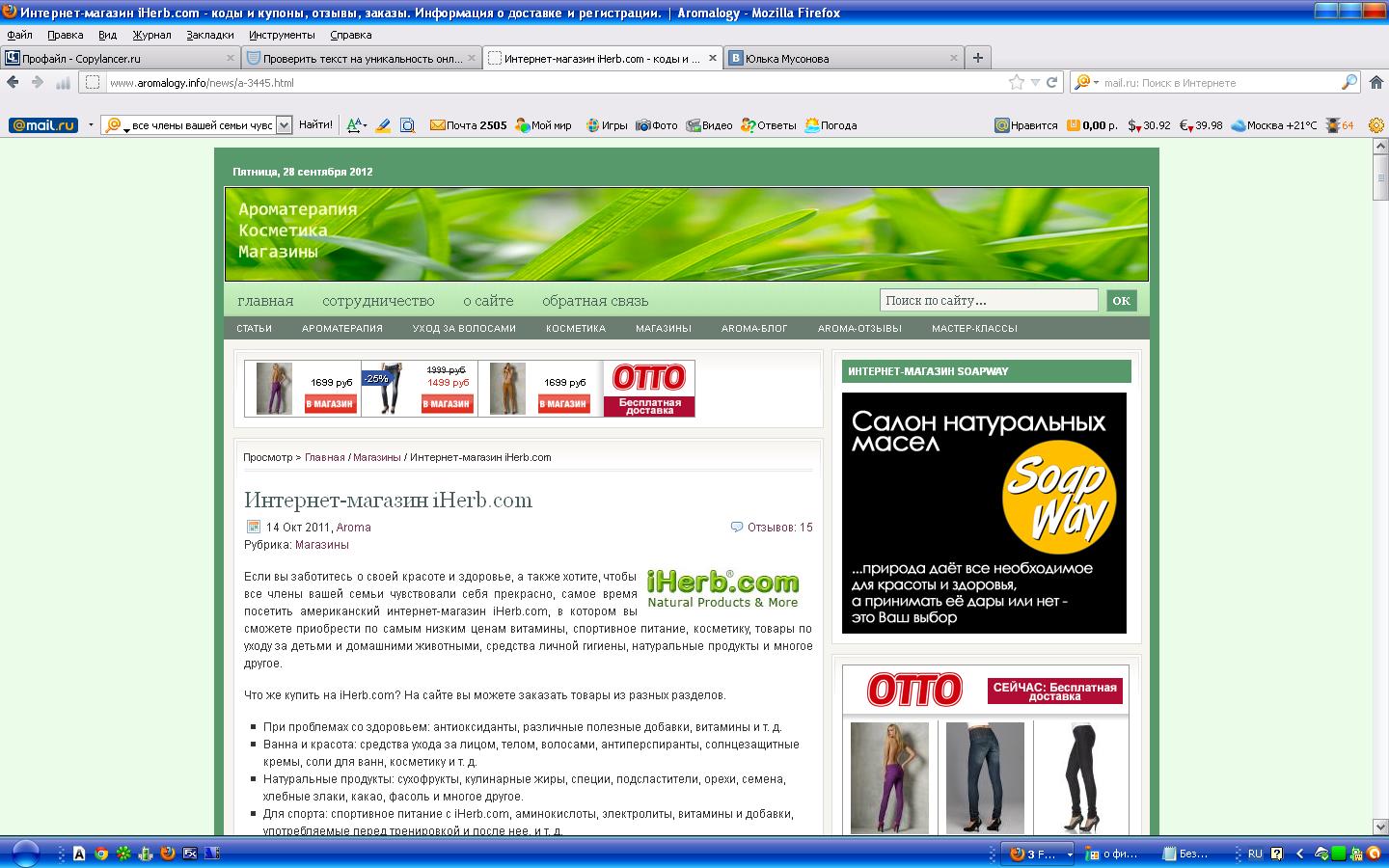Image resolution: width=1389 pixels, height=868 pixels.
Task: Open Игры from the Mail.ru toolbar
Action: [607, 125]
